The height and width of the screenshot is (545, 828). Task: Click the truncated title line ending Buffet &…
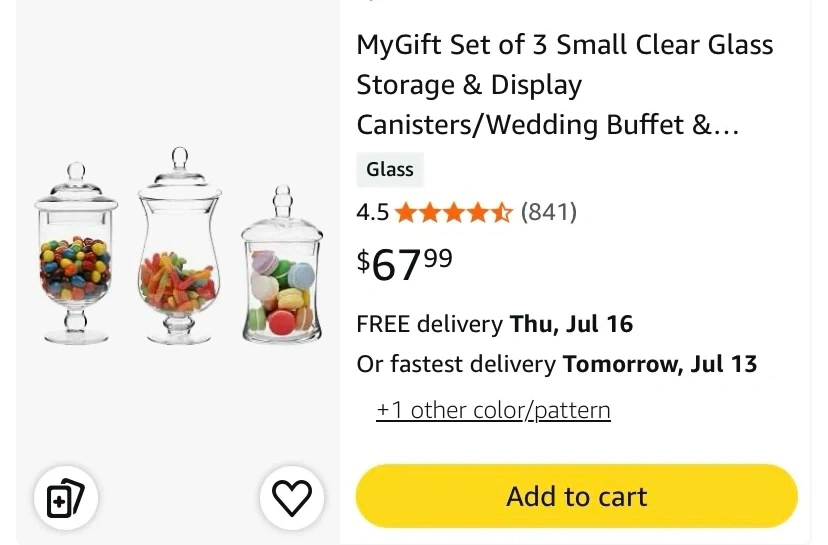[x=548, y=125]
